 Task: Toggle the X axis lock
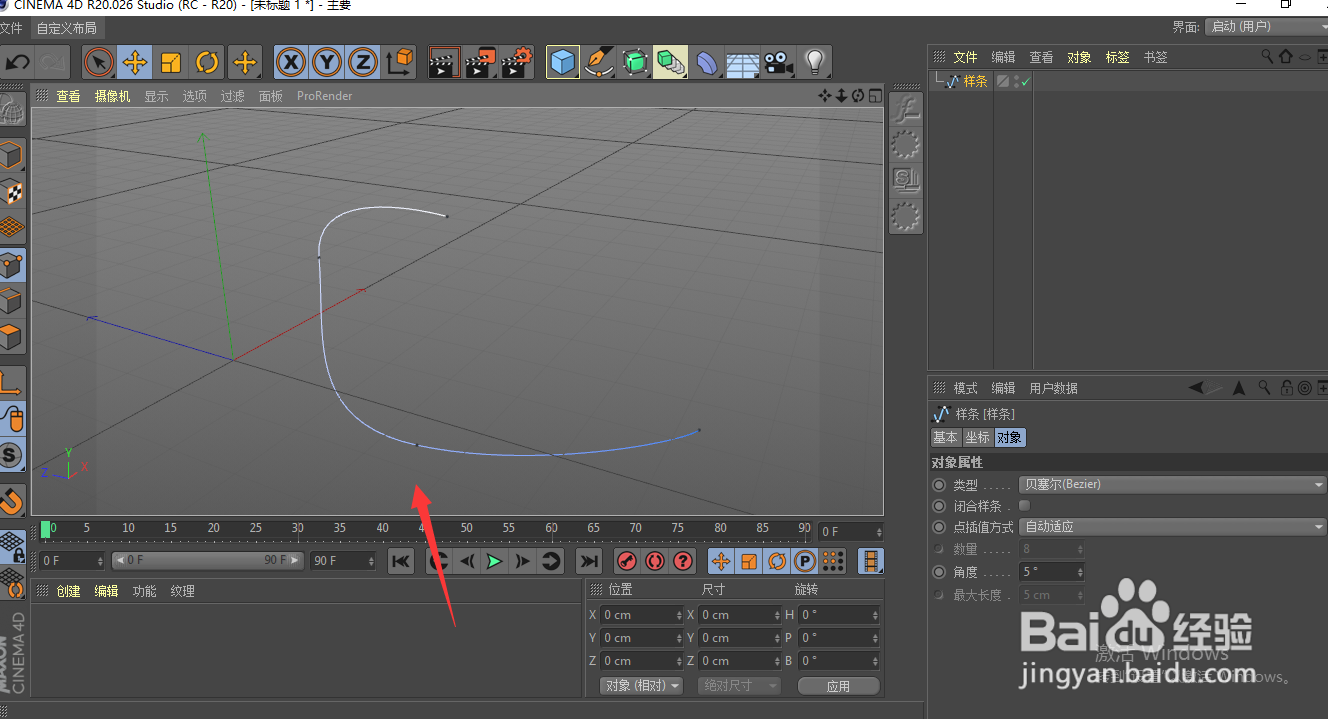coord(291,63)
